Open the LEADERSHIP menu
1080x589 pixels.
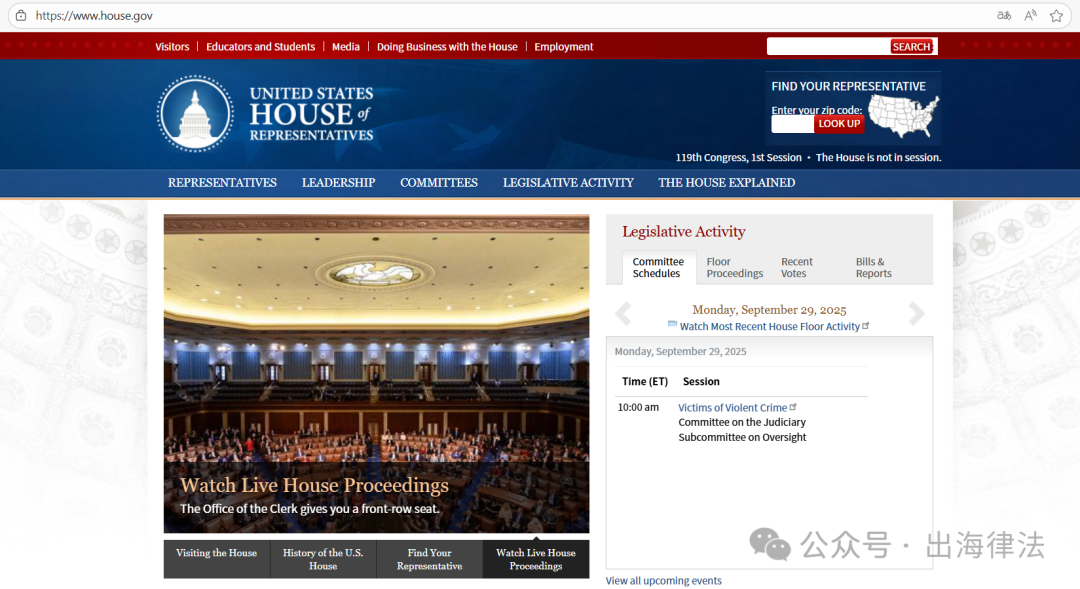pos(338,183)
